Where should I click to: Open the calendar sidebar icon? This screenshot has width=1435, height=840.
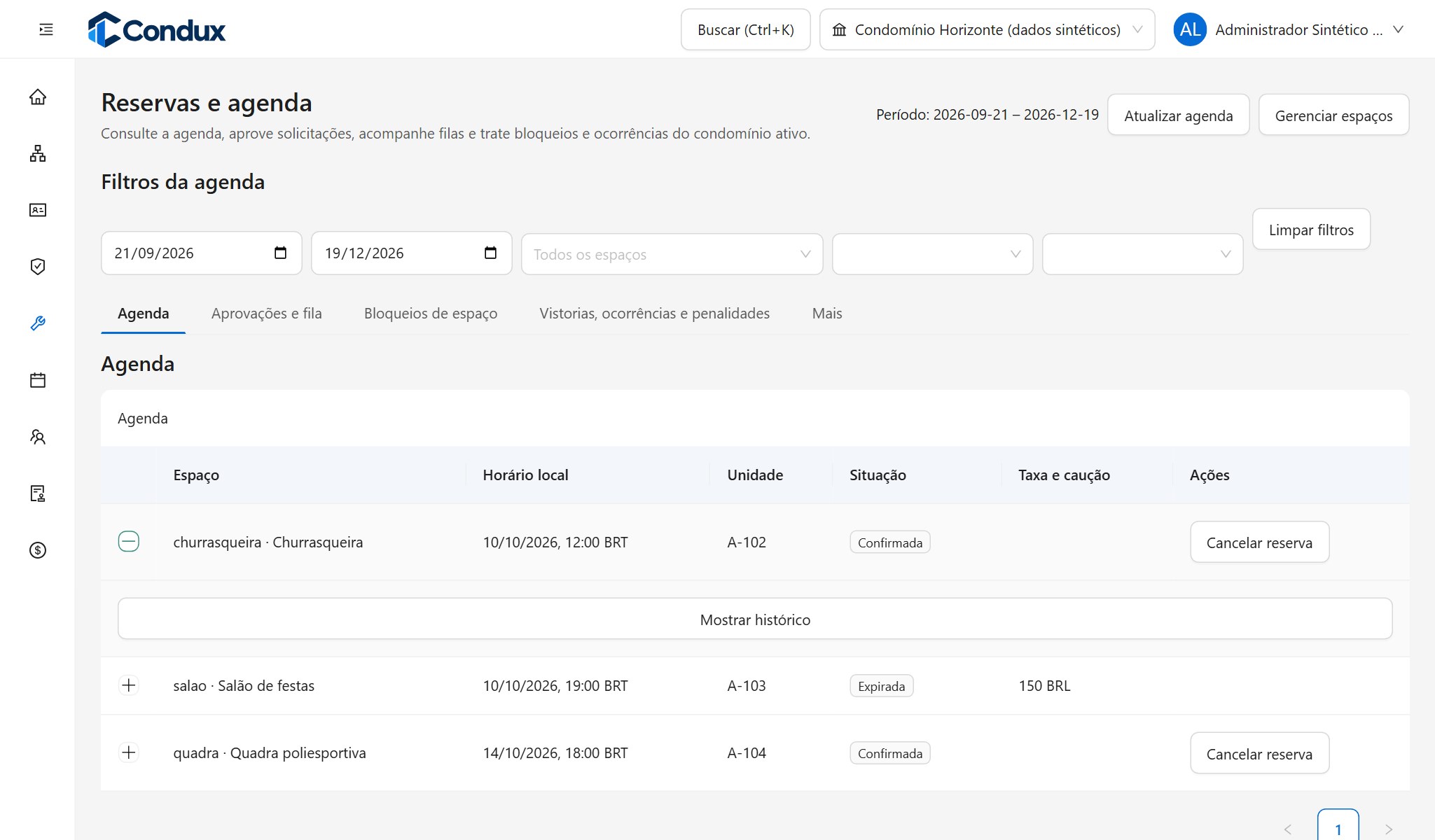[x=38, y=380]
